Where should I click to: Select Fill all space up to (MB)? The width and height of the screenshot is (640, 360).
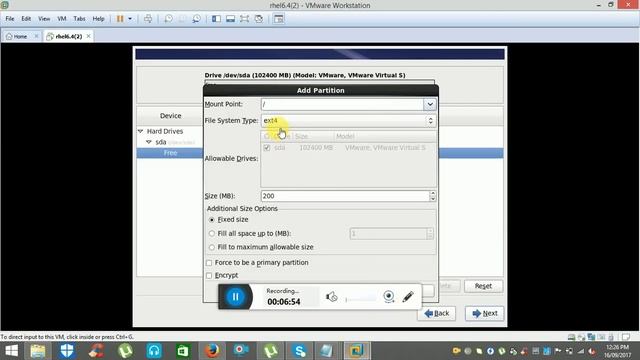click(211, 233)
